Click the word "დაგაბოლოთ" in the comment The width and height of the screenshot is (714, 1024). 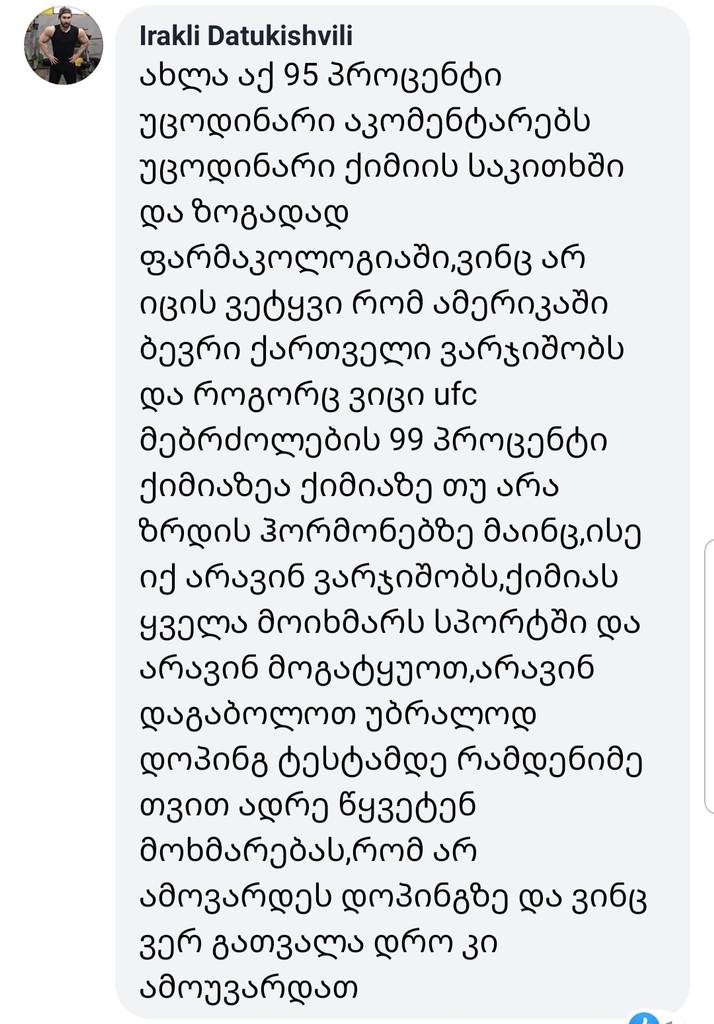point(247,714)
